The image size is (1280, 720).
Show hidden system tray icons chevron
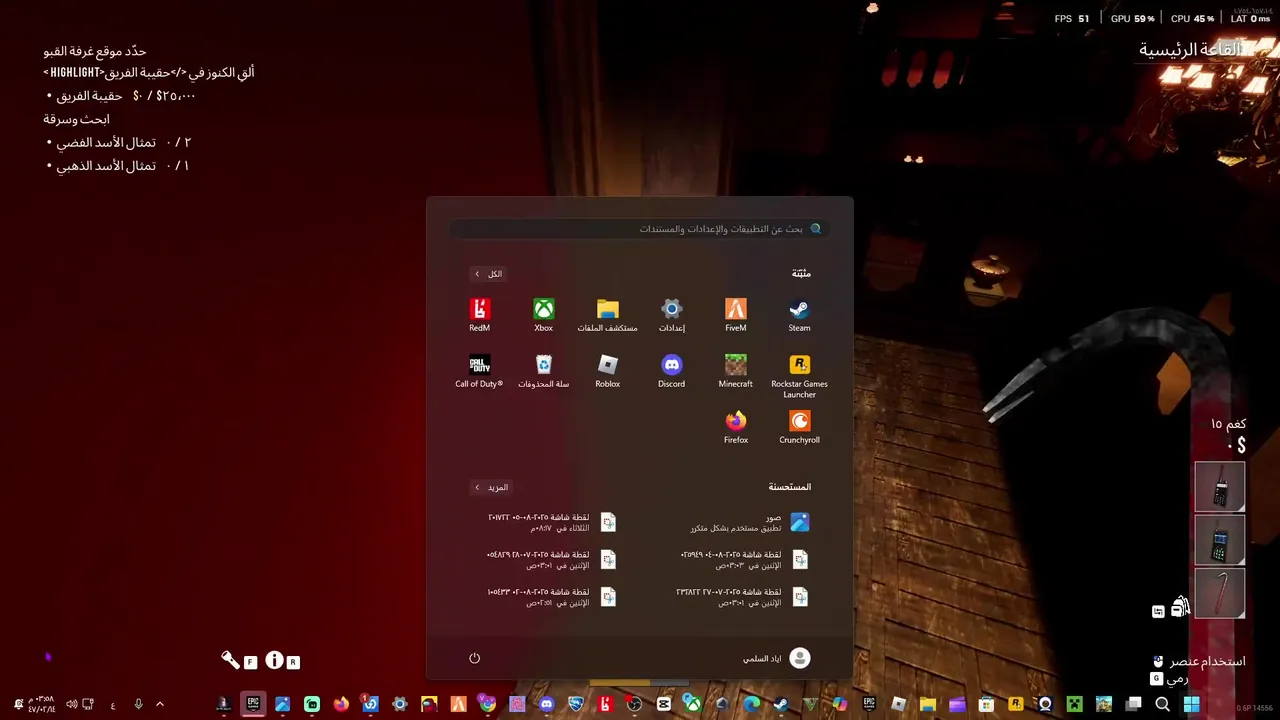160,704
